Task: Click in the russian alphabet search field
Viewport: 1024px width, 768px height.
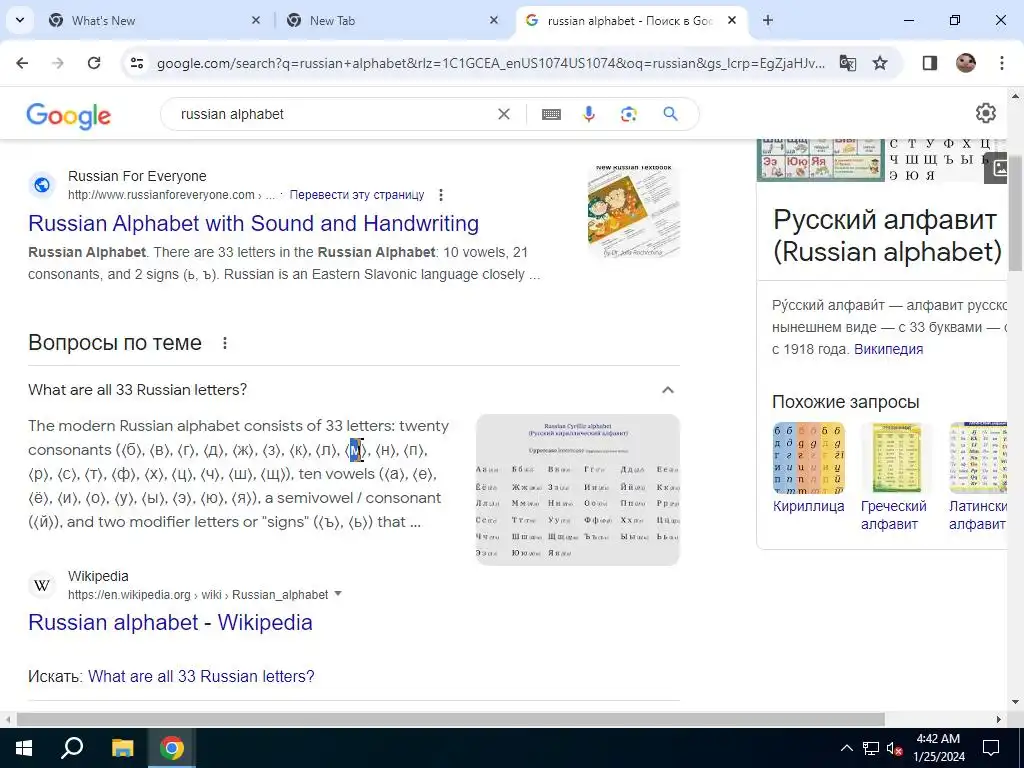Action: [333, 114]
